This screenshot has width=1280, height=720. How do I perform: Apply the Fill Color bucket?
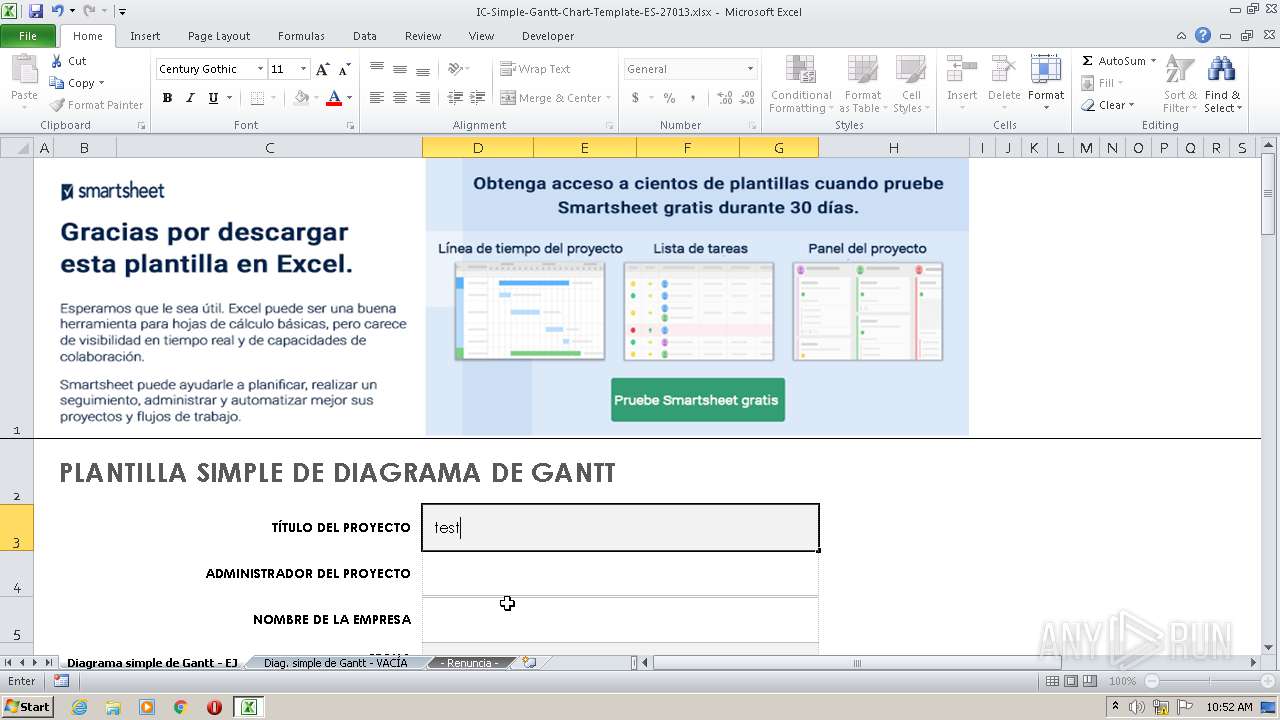click(x=301, y=98)
